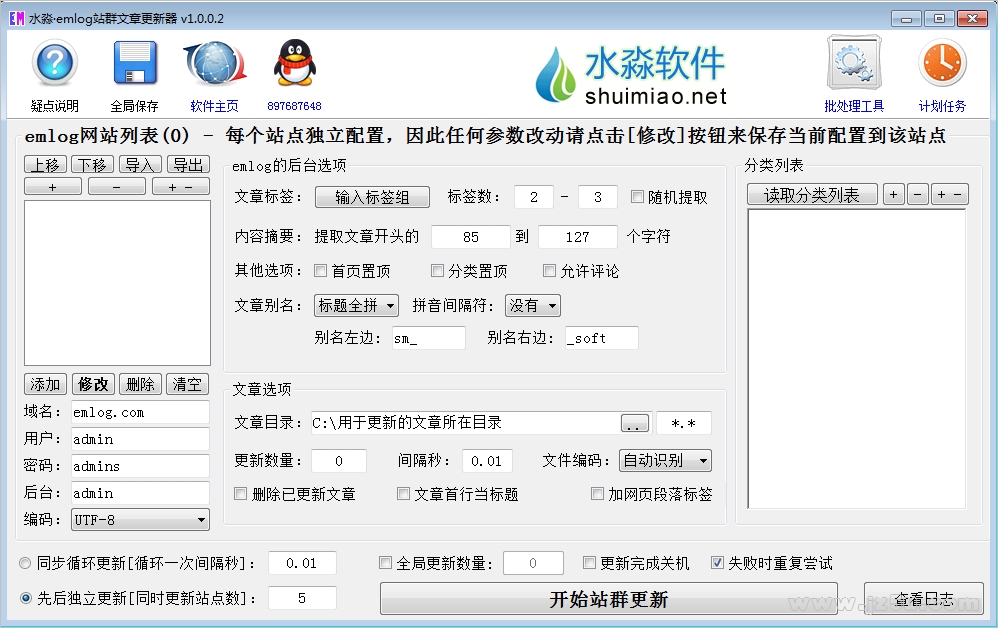This screenshot has height=628, width=998.
Task: Click the 导出 button
Action: [x=188, y=165]
